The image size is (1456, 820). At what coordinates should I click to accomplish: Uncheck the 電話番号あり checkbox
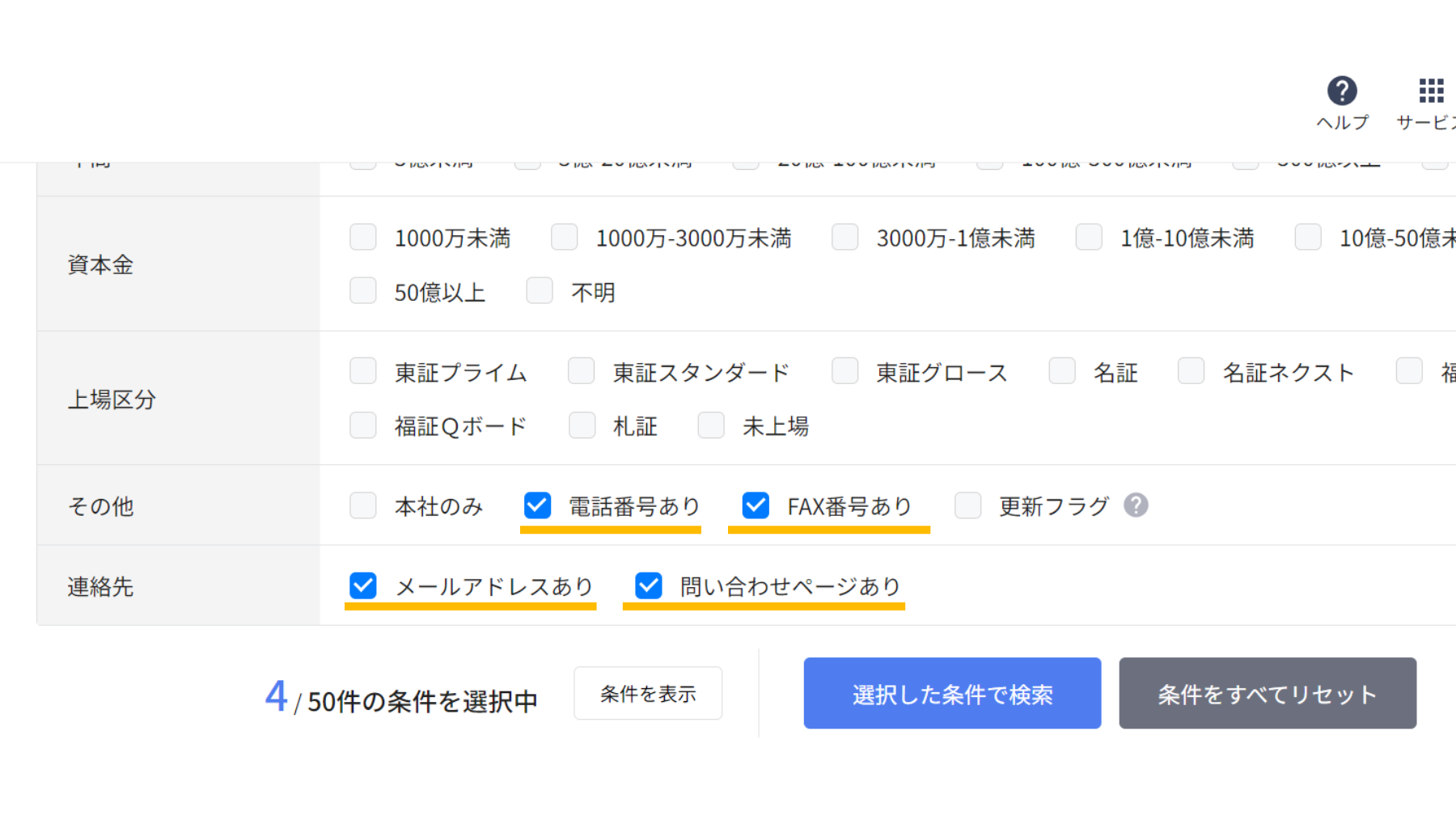[x=537, y=505]
